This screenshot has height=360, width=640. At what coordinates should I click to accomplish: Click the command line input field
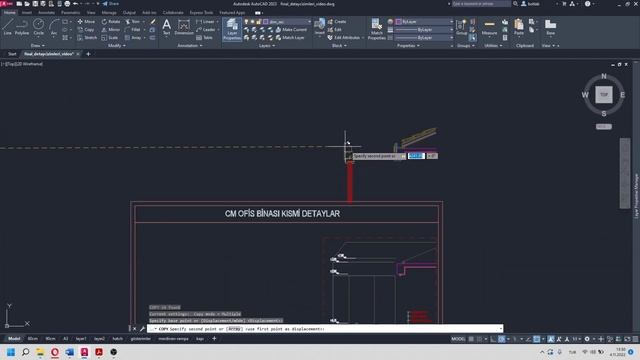(325, 329)
